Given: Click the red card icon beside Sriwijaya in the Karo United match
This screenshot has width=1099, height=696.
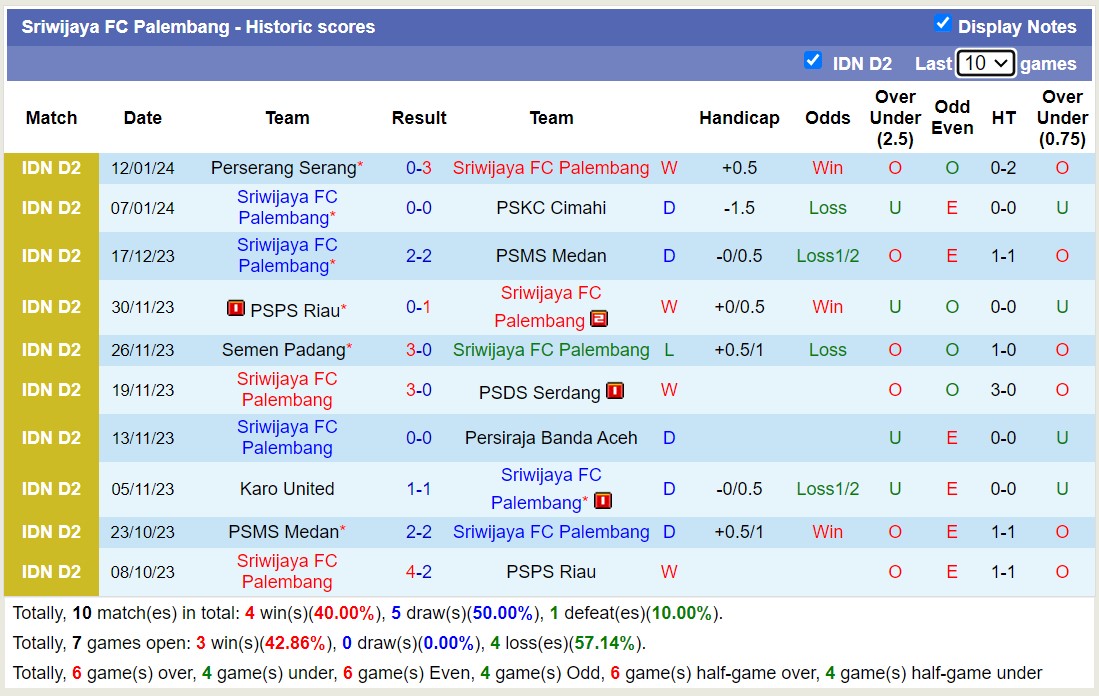Looking at the screenshot, I should [603, 500].
